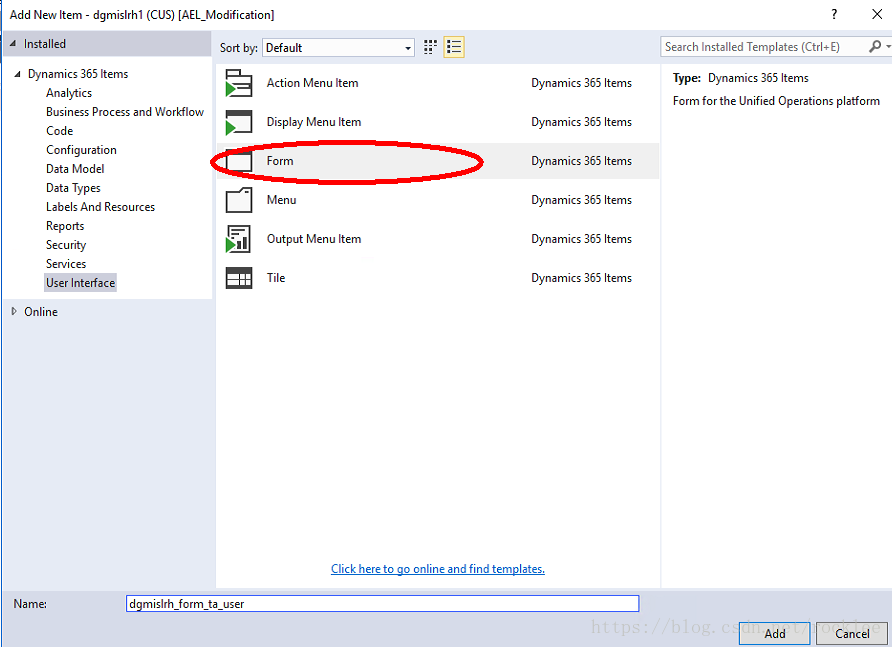The image size is (892, 647).
Task: Close the Add New Item dialog
Action: pos(877,14)
